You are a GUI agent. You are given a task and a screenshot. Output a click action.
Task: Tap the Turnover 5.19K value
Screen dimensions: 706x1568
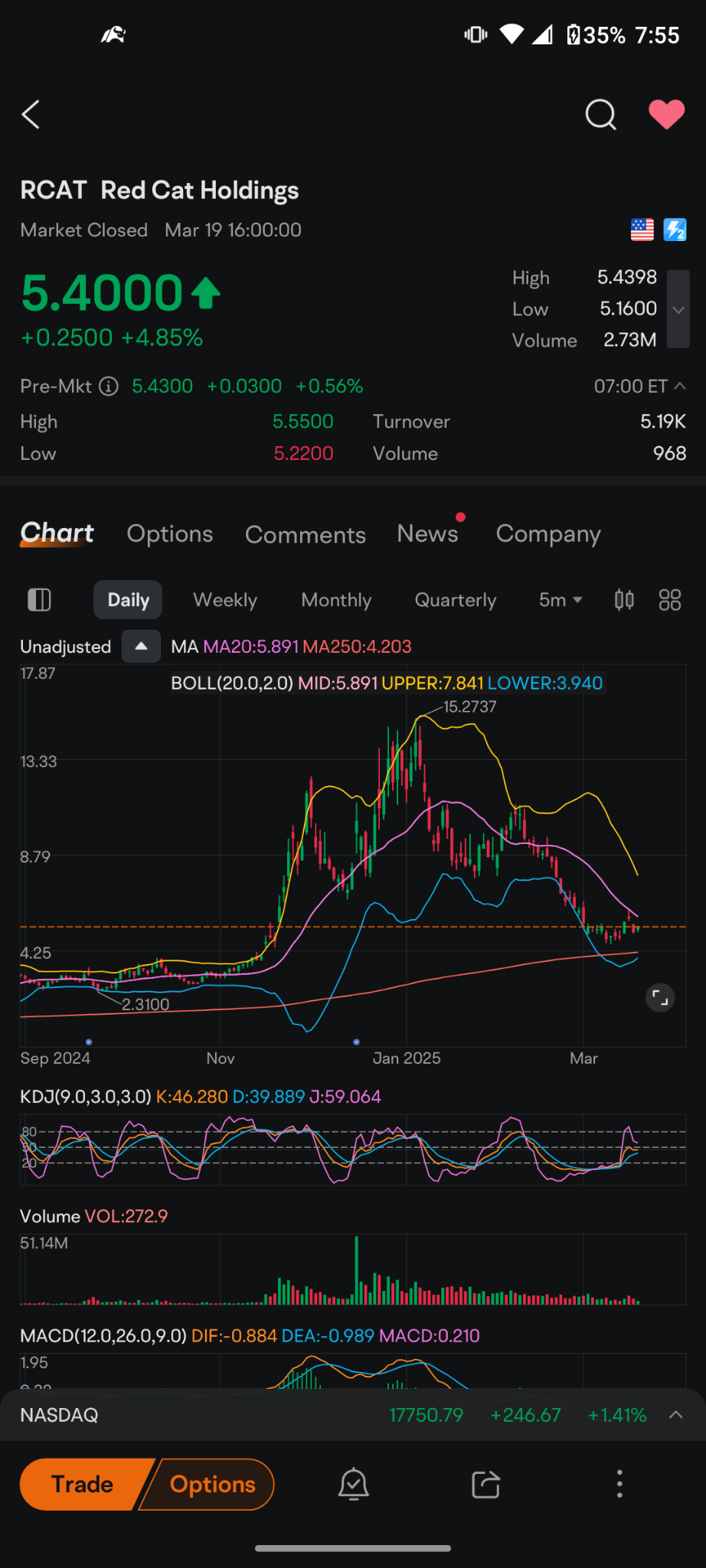point(663,422)
